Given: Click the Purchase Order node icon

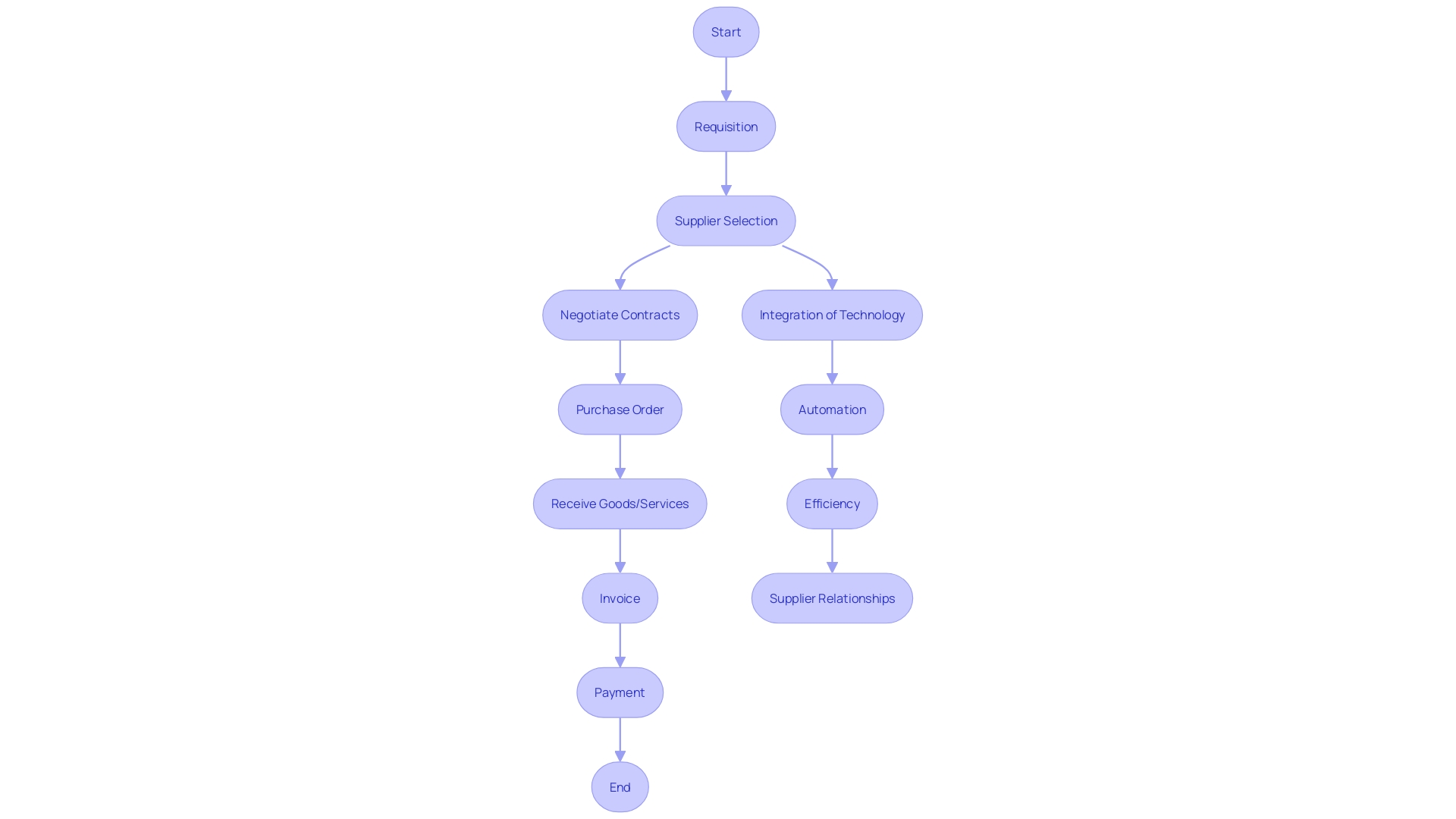Looking at the screenshot, I should pos(620,409).
